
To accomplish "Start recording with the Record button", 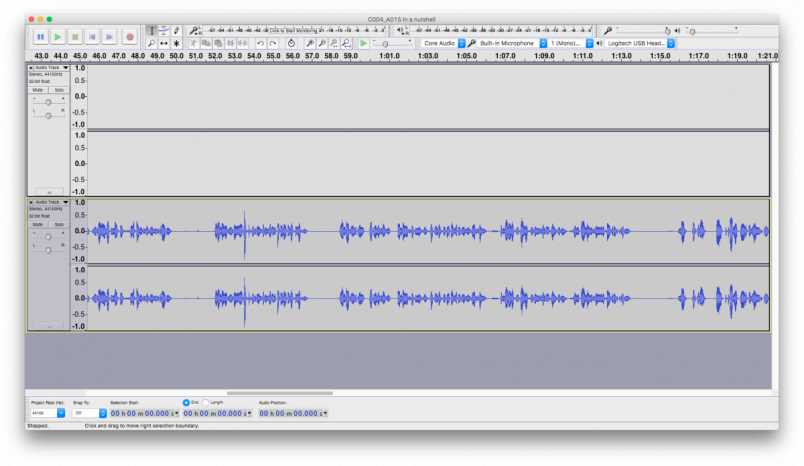I will [x=130, y=37].
